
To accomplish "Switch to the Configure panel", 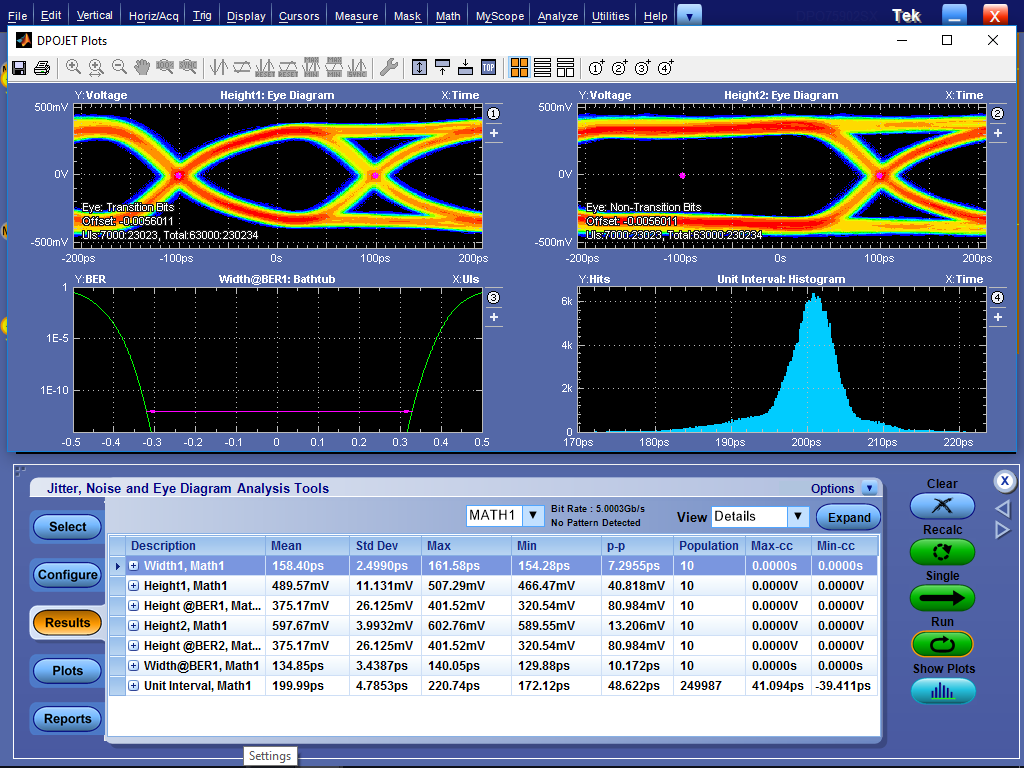I will pyautogui.click(x=67, y=575).
